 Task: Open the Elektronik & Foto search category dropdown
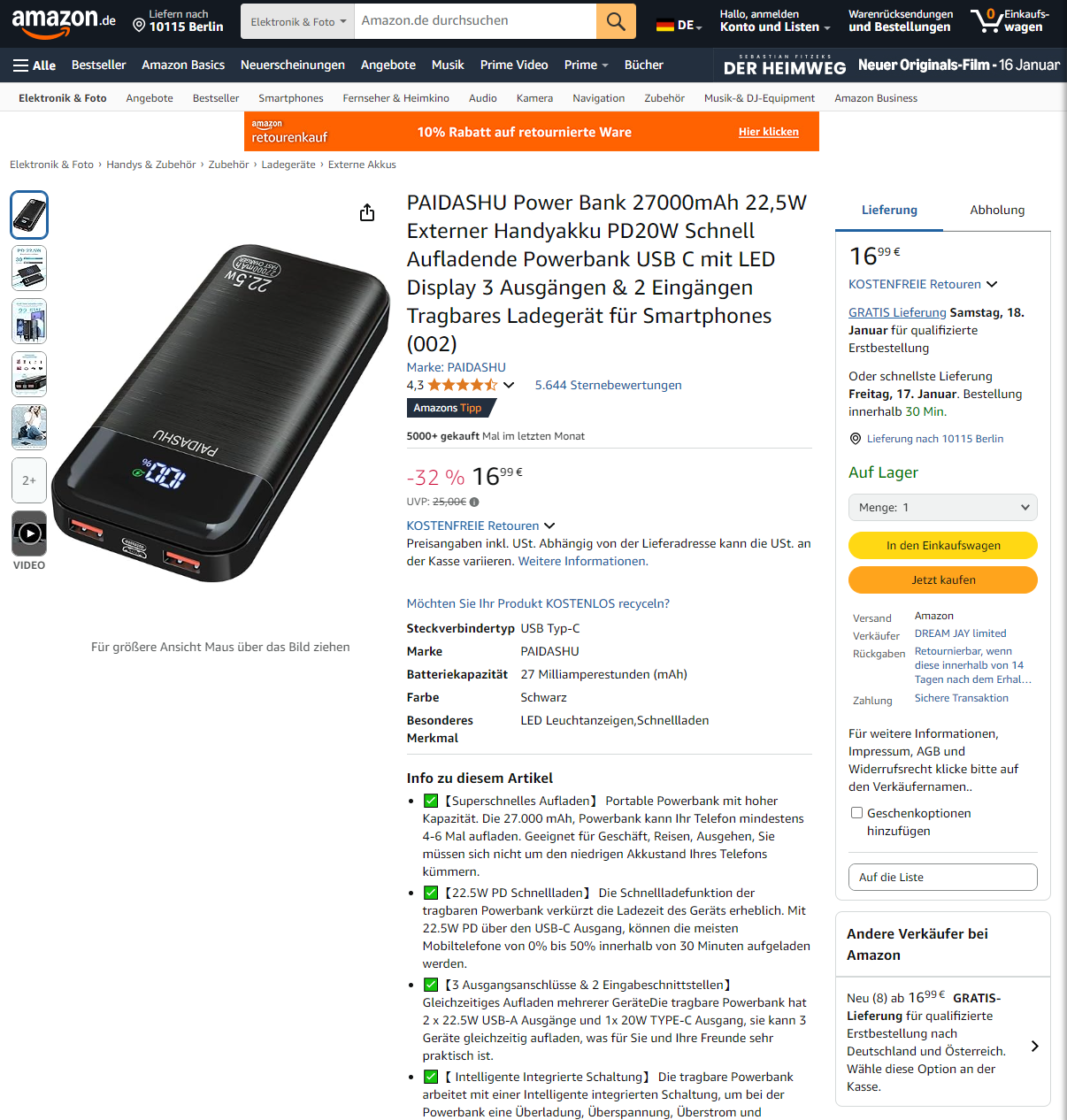coord(298,21)
